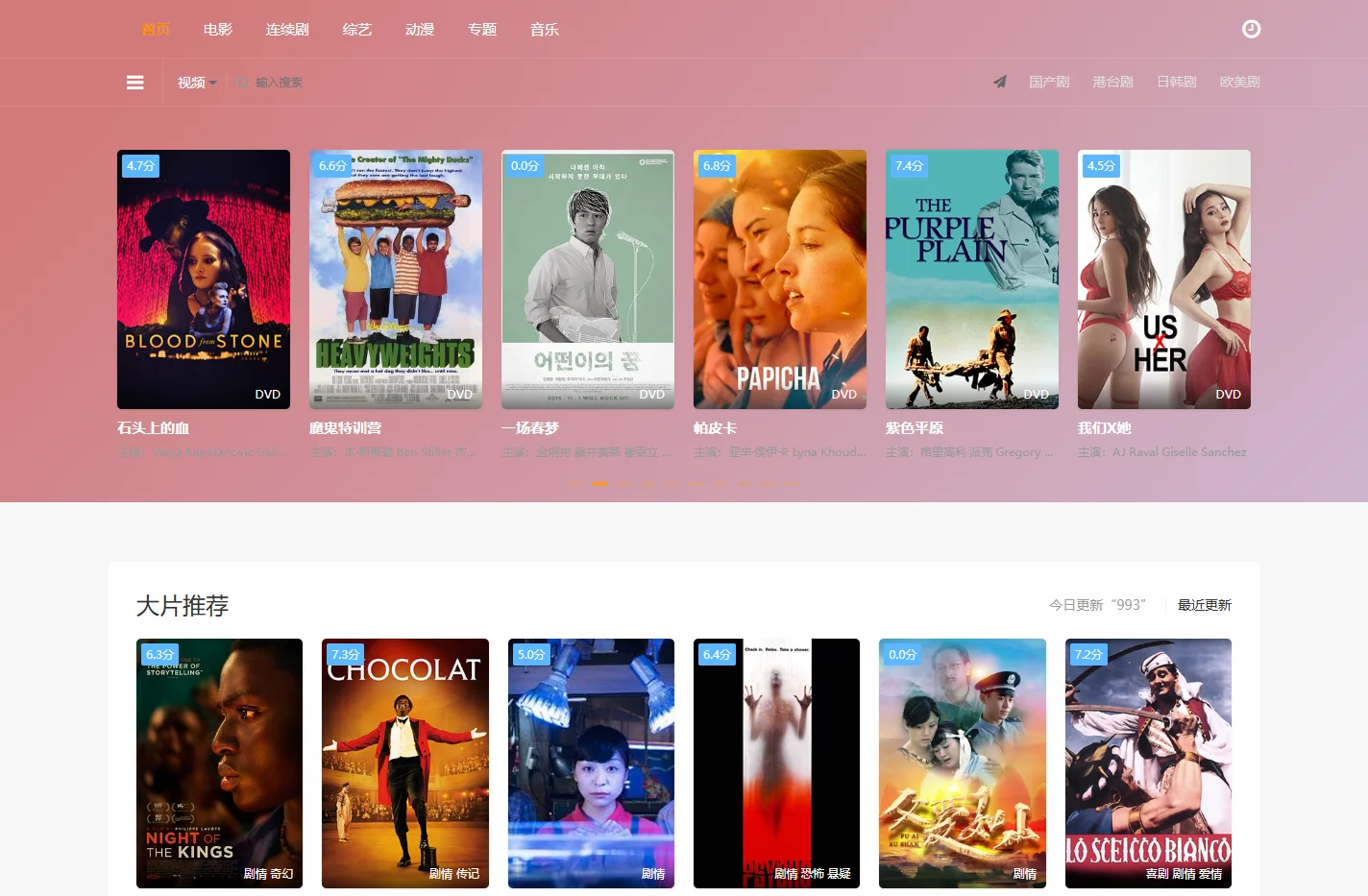
Task: Click the 大片推荐 section heading
Action: tap(183, 606)
